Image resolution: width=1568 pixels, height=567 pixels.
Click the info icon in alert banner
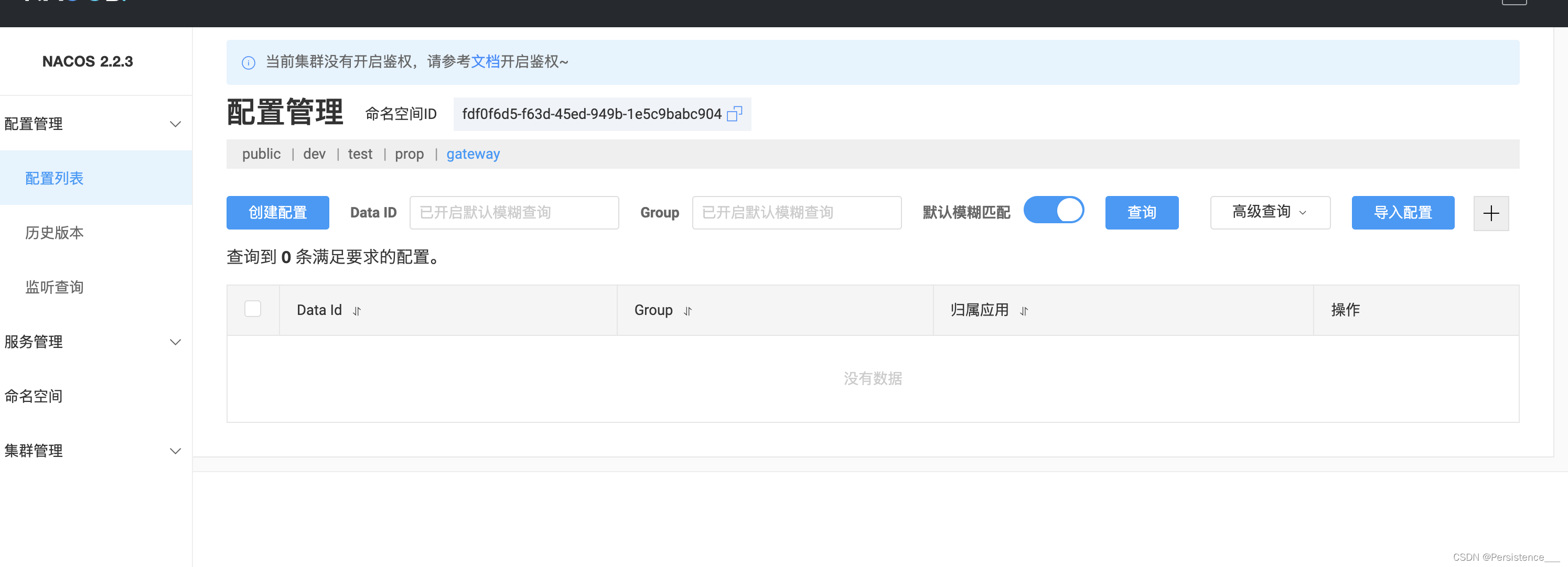[249, 63]
